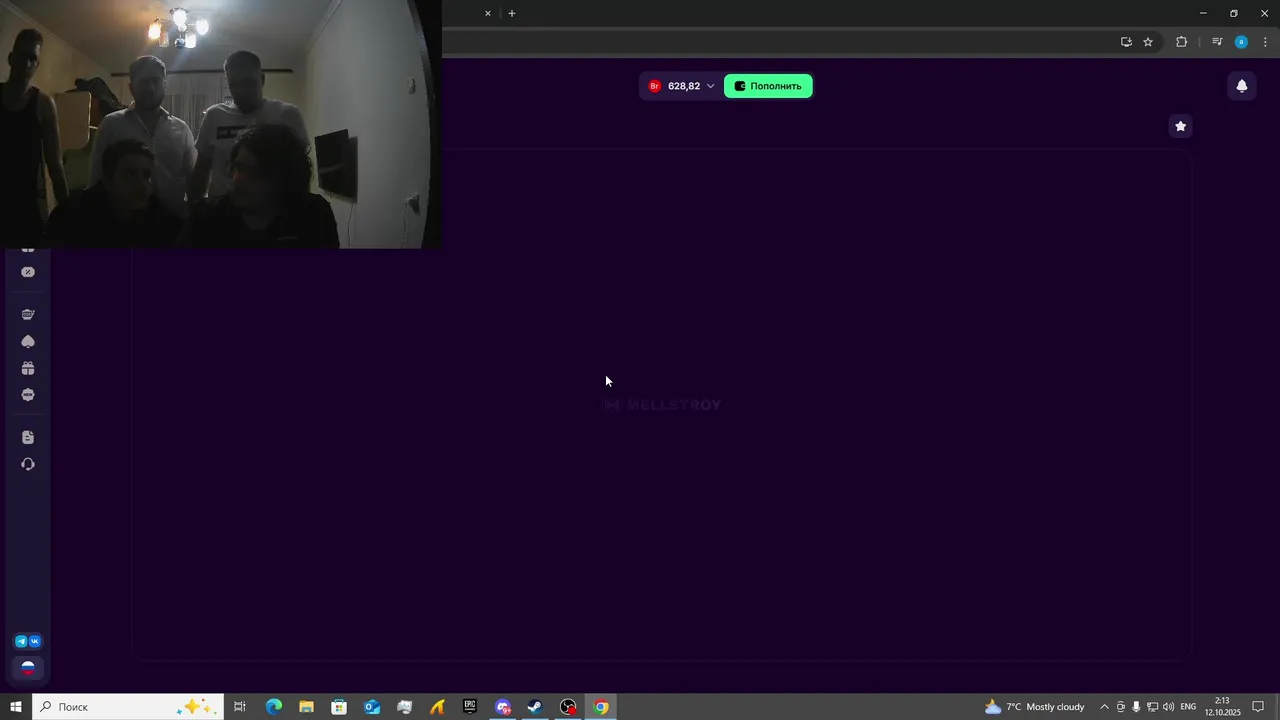Switch ENG input language
1280x720 pixels.
coord(1188,707)
